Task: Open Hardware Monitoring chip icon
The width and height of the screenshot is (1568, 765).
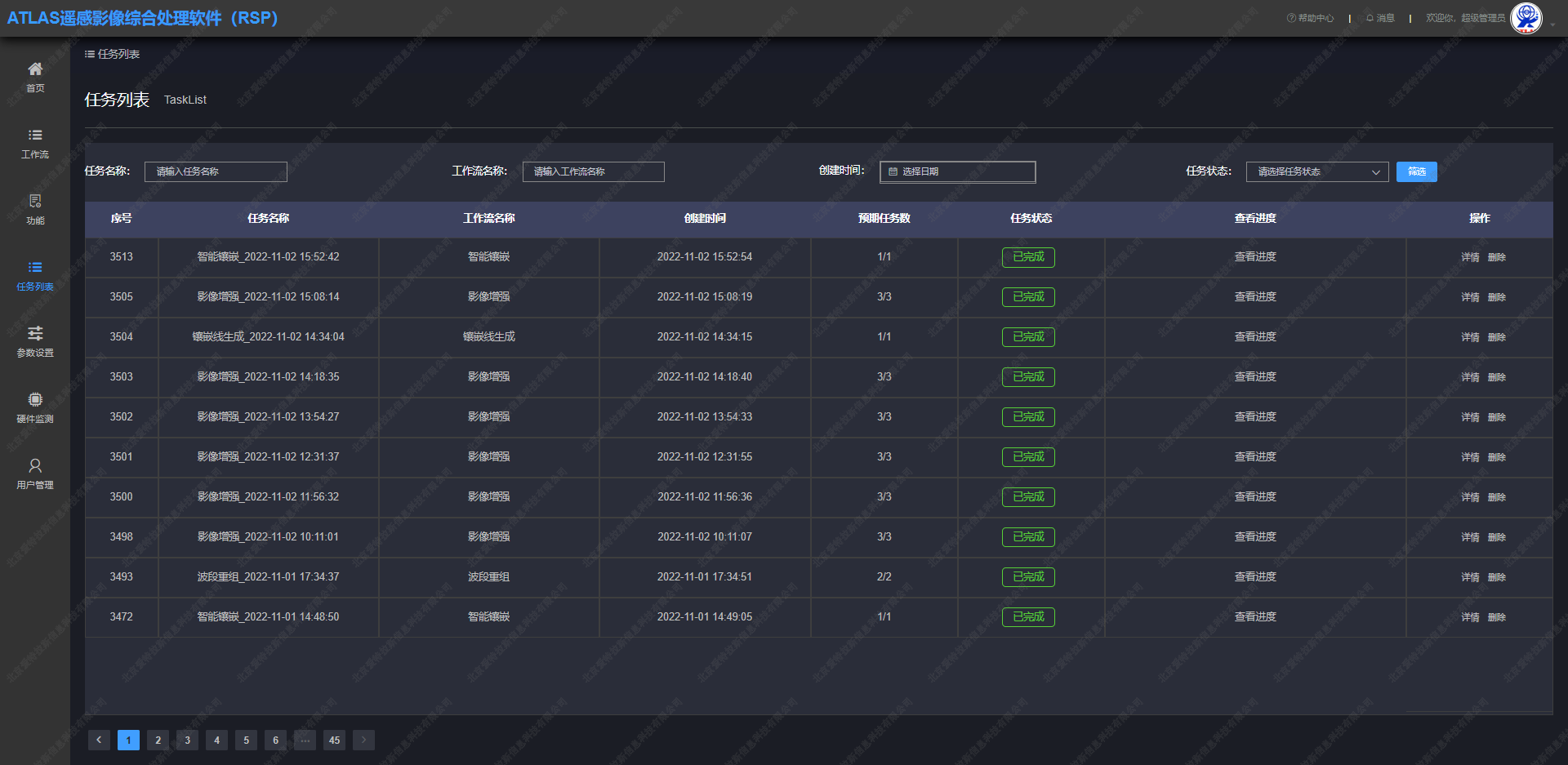Action: [35, 400]
